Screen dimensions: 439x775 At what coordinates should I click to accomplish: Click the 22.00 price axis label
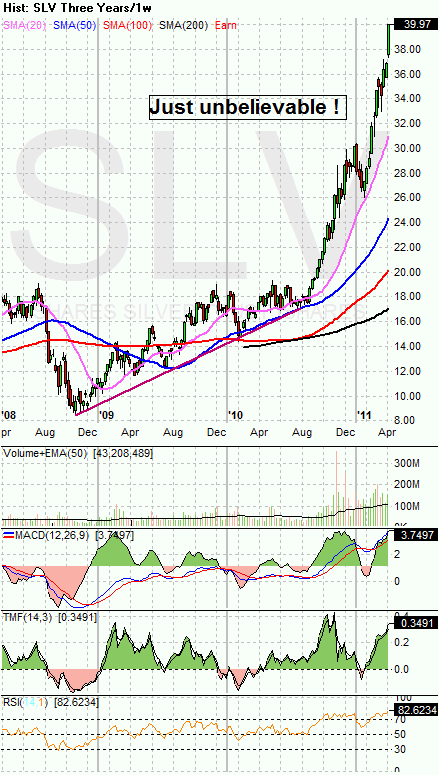click(408, 247)
